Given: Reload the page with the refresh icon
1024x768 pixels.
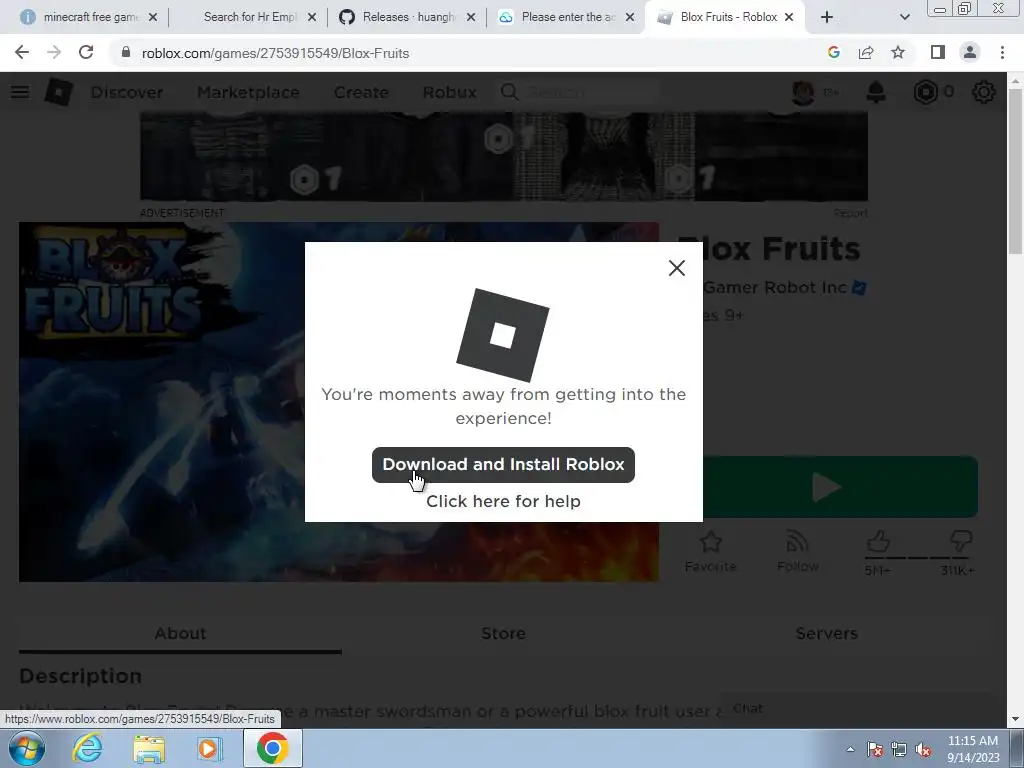Looking at the screenshot, I should 86,53.
